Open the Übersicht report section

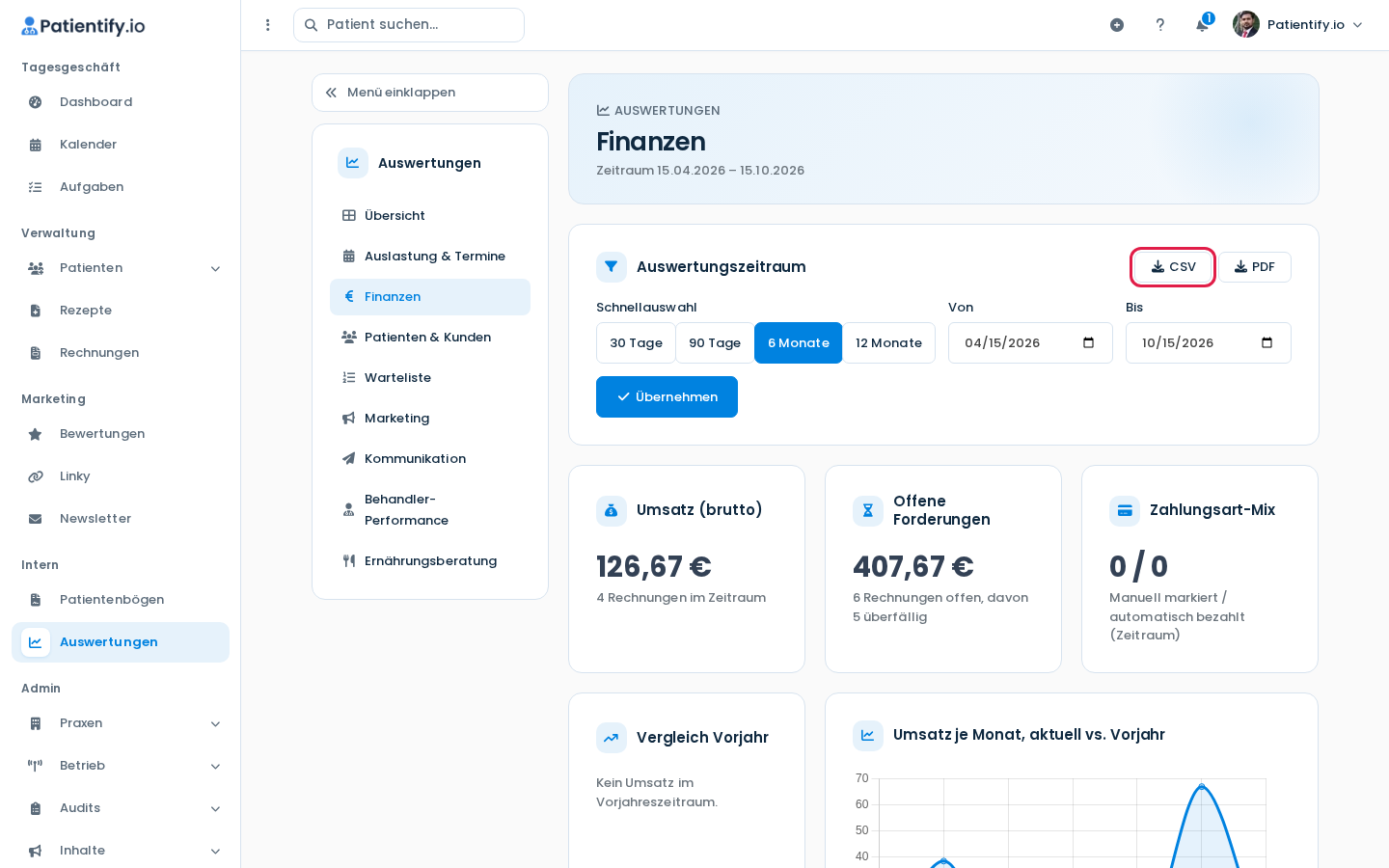(430, 216)
